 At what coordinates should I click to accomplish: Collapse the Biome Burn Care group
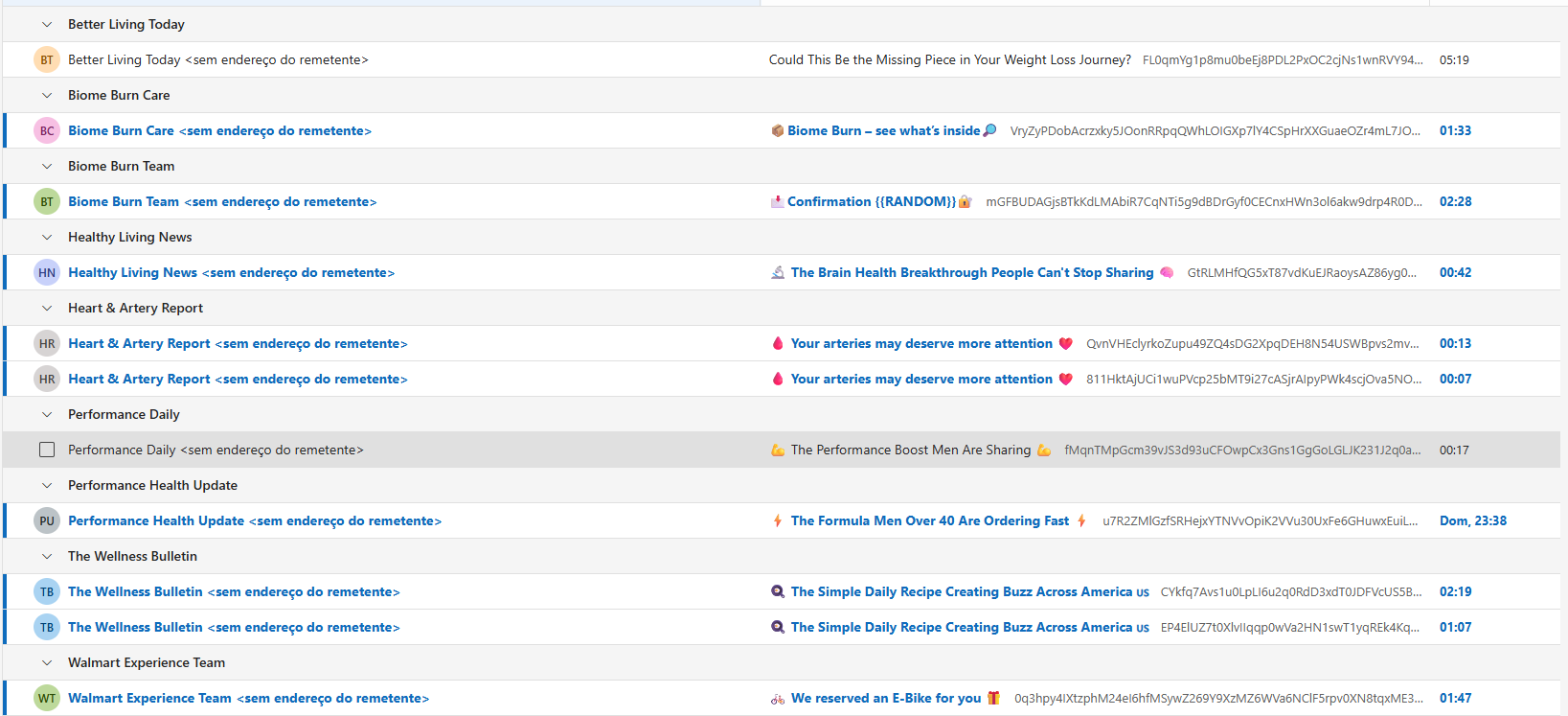[x=47, y=95]
